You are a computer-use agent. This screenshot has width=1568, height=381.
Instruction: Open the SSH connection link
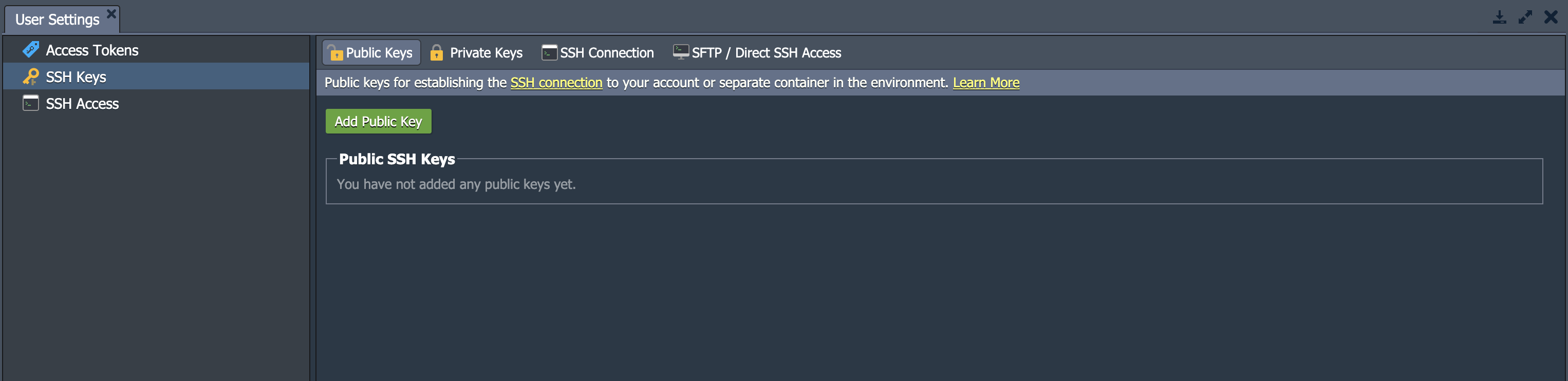[x=556, y=83]
